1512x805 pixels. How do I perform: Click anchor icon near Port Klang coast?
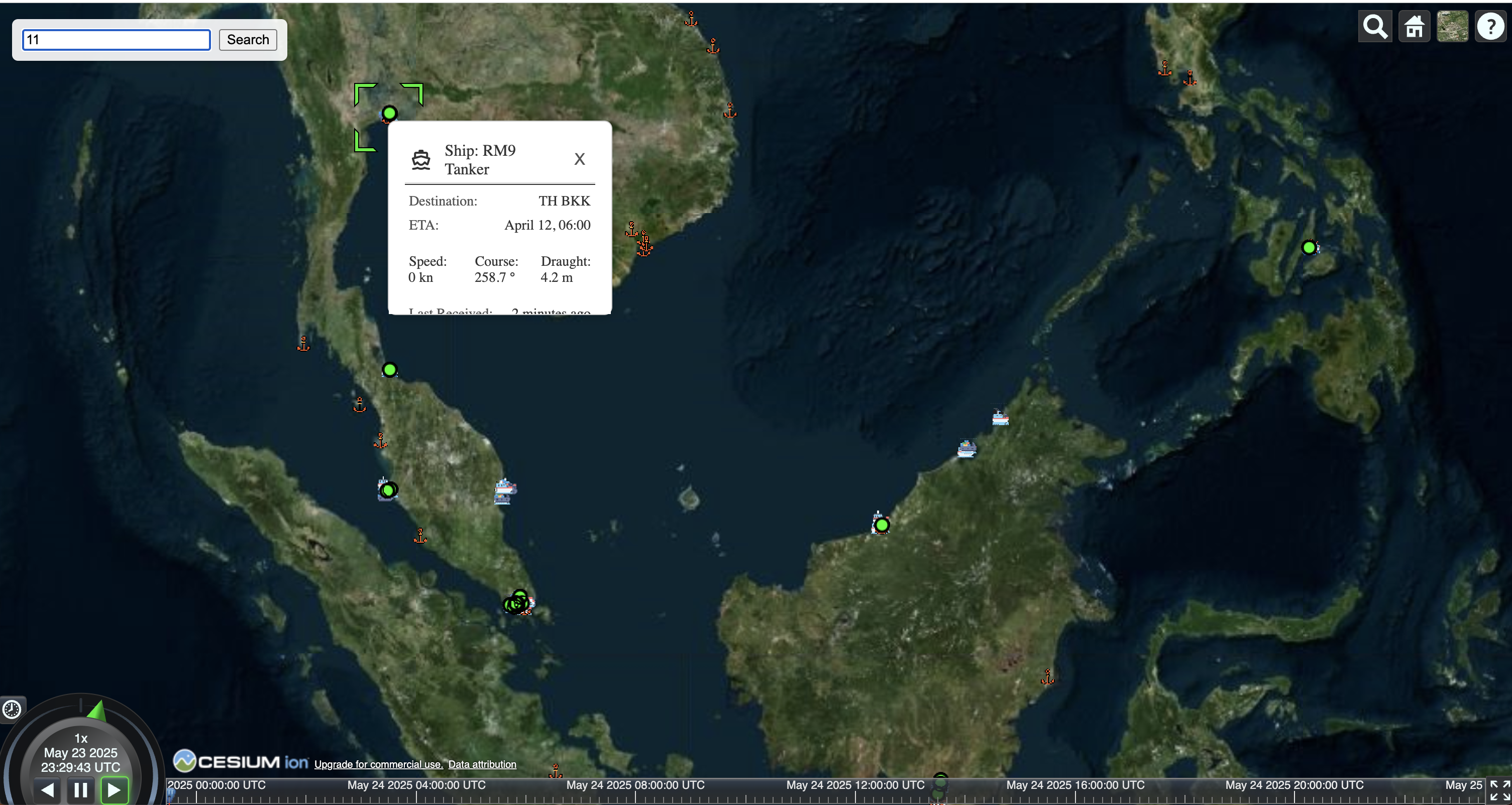pos(419,536)
